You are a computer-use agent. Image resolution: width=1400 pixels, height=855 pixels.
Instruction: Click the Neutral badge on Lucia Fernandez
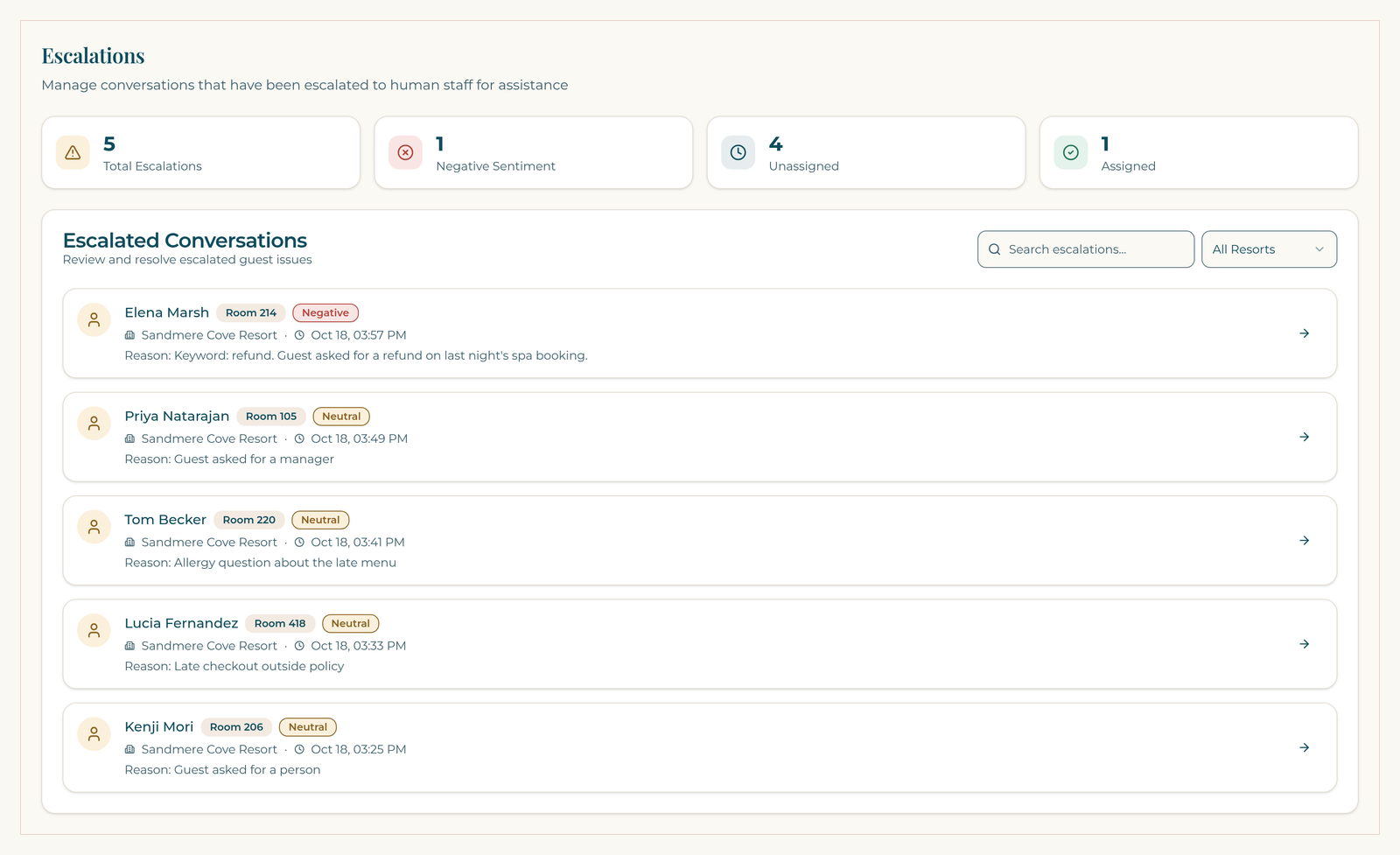pyautogui.click(x=350, y=623)
